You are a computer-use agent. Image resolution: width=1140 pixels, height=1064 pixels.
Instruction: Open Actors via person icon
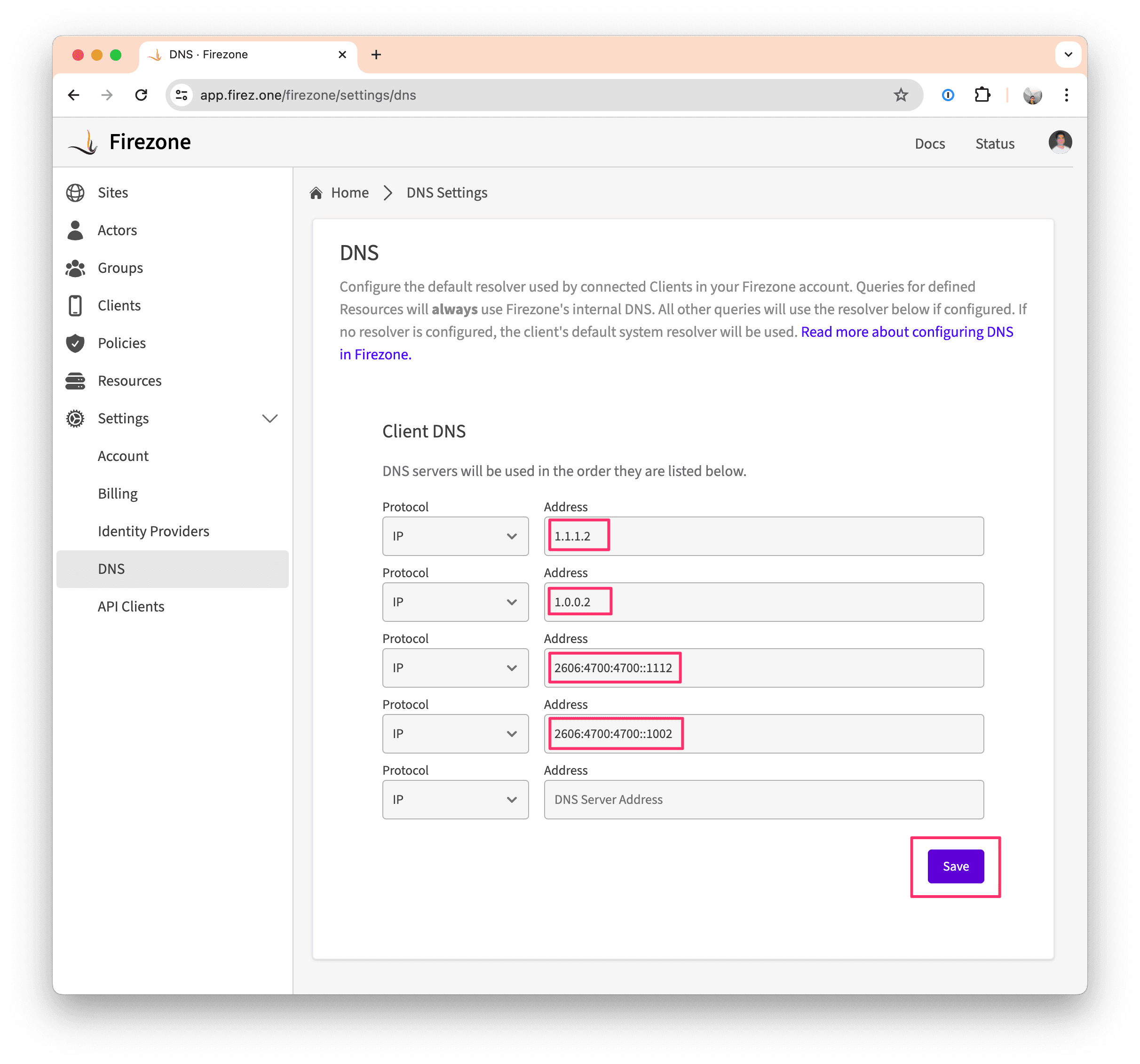pyautogui.click(x=75, y=230)
